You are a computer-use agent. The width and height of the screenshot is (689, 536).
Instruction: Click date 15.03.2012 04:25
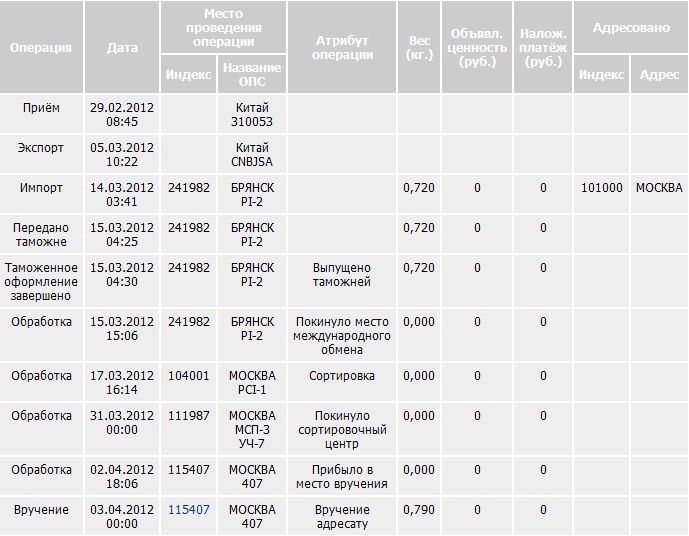pyautogui.click(x=122, y=235)
